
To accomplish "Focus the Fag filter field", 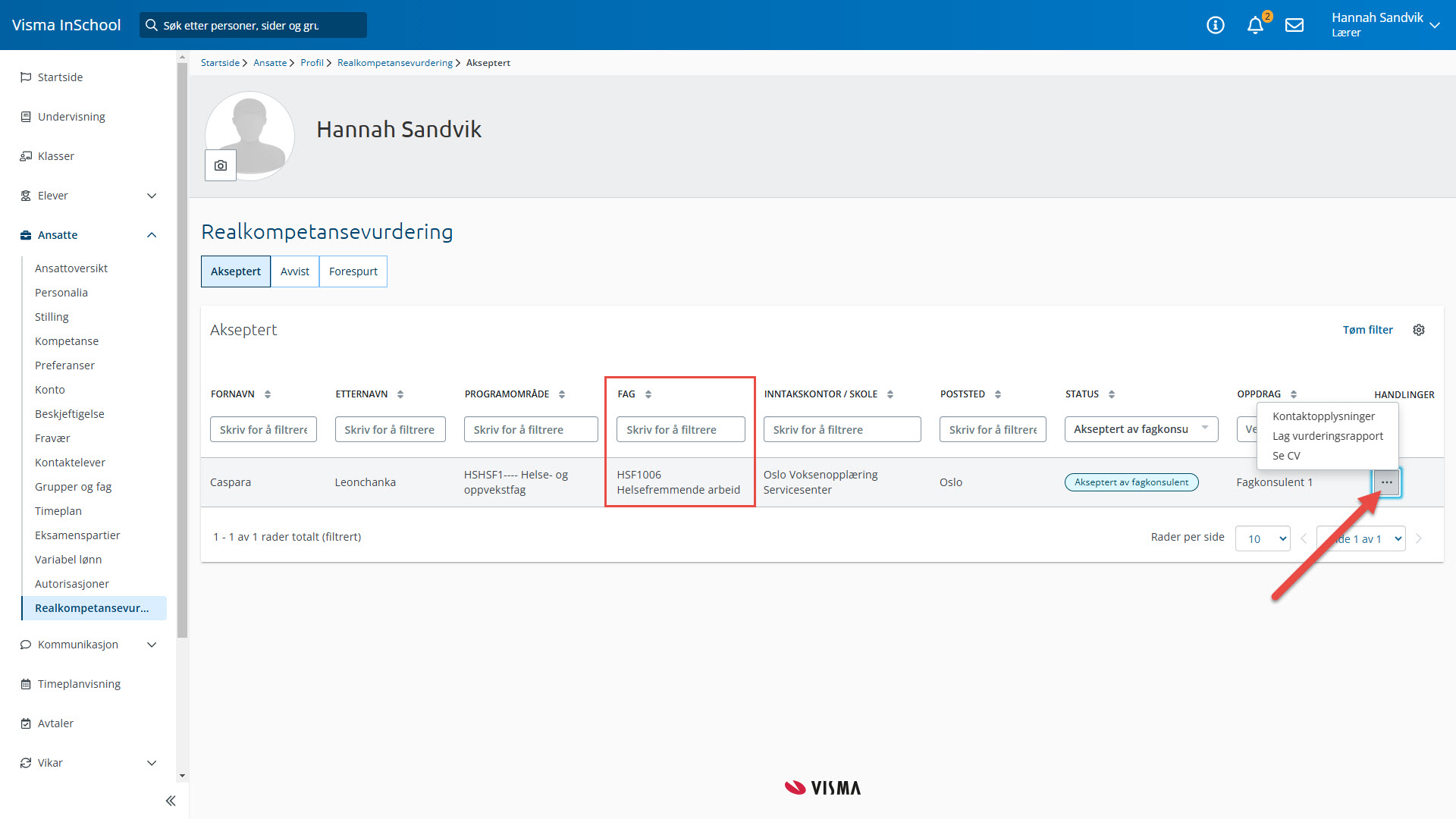I will [680, 429].
